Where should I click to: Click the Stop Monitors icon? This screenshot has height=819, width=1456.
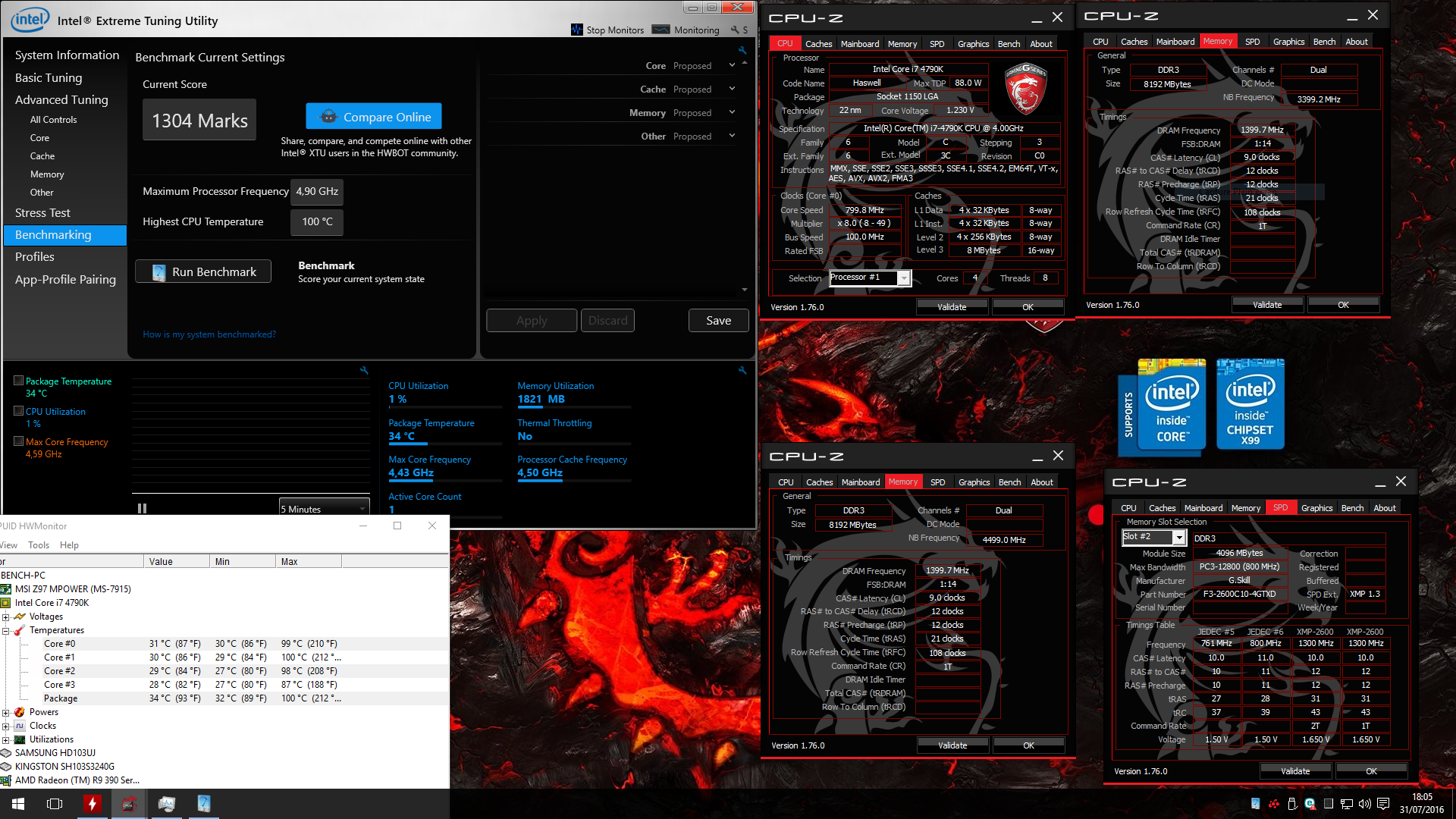tap(577, 30)
